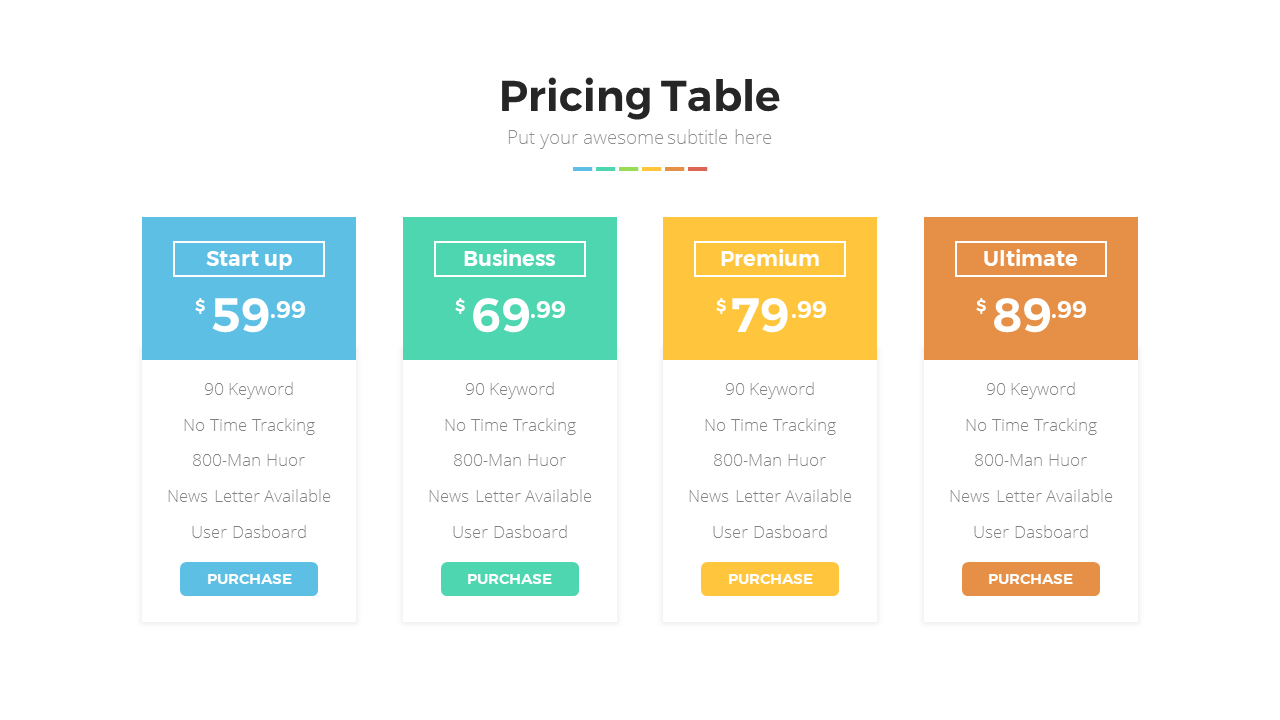Image resolution: width=1280 pixels, height=720 pixels.
Task: Click User Dasboard text in Premium card
Action: pyautogui.click(x=770, y=532)
